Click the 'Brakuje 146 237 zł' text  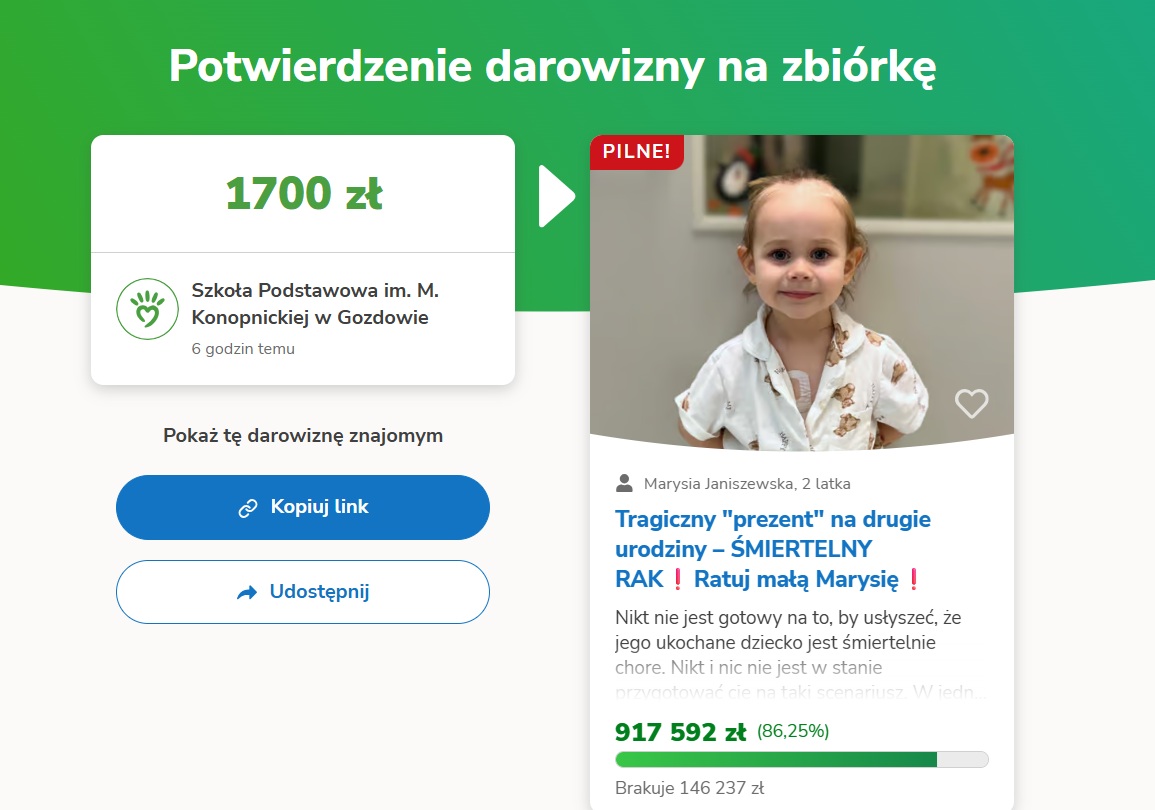click(690, 787)
